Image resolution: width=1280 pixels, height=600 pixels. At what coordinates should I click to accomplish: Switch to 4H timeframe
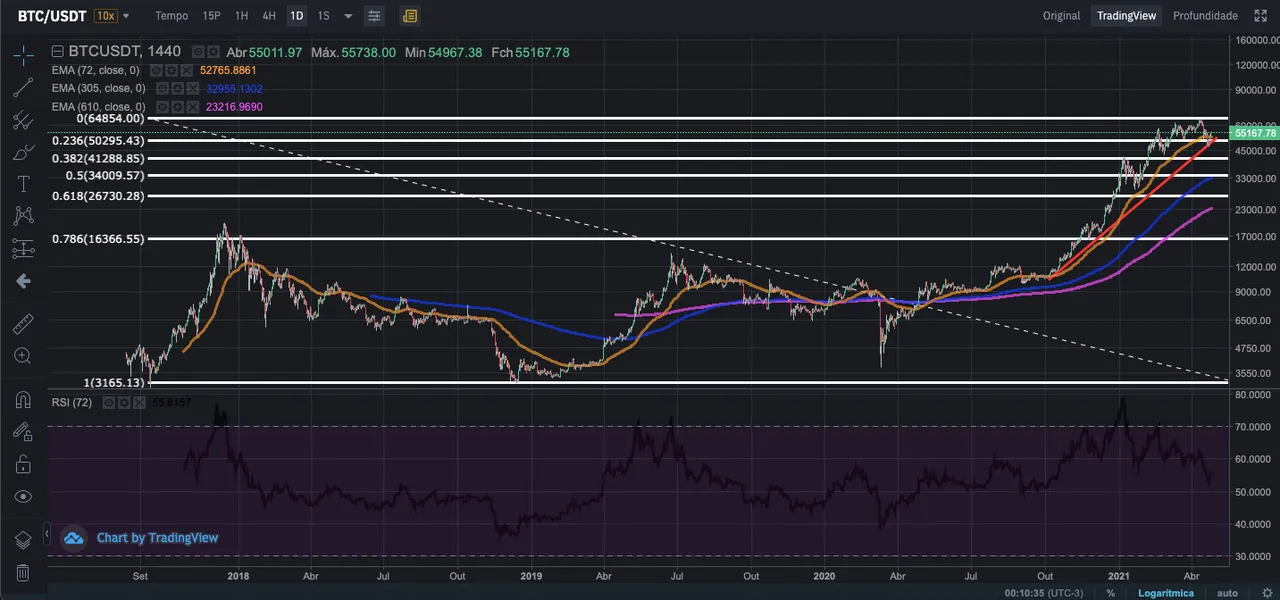(x=269, y=16)
